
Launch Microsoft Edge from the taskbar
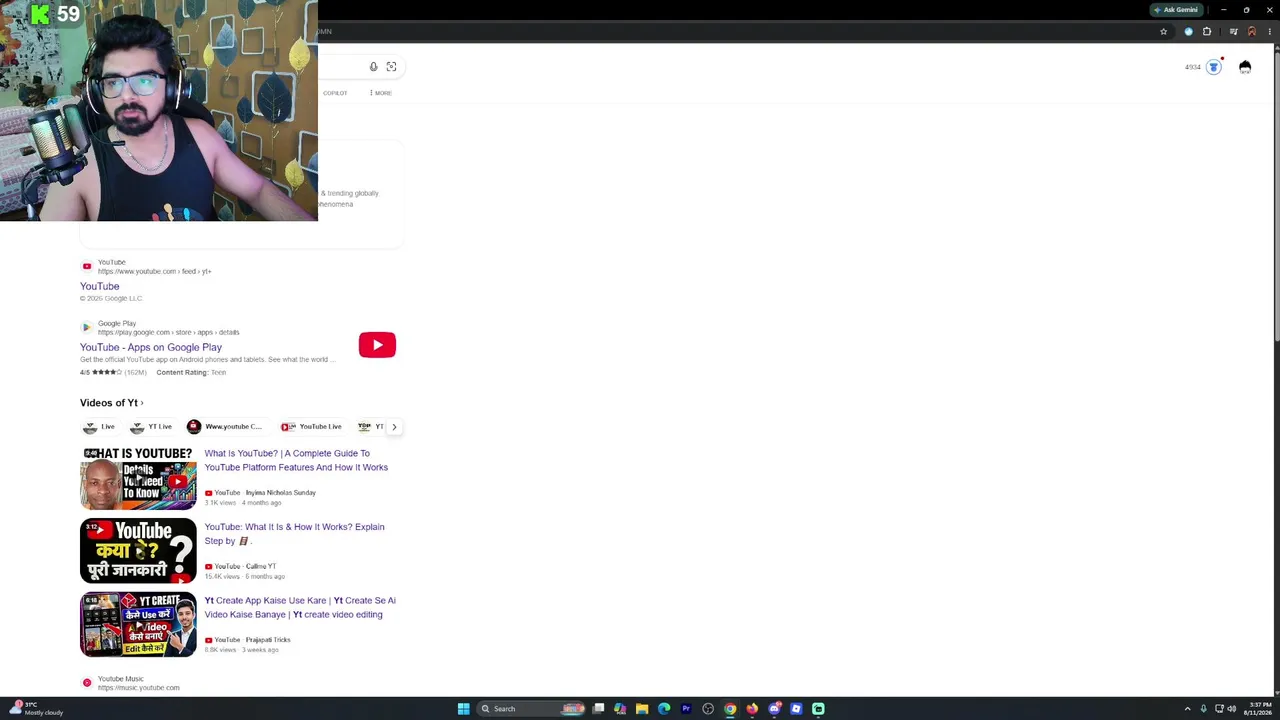pyautogui.click(x=664, y=709)
